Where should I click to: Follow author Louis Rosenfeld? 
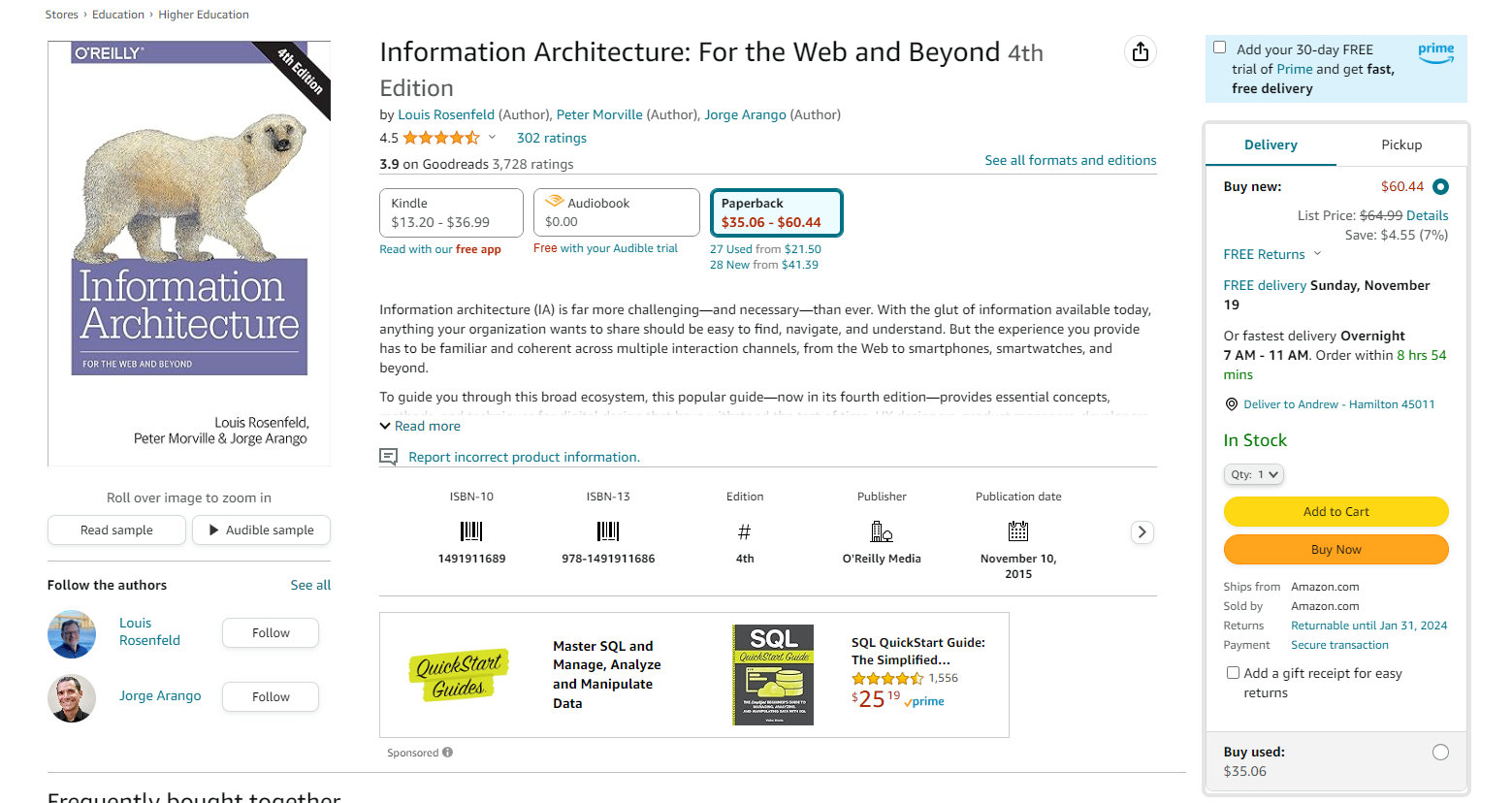(271, 632)
